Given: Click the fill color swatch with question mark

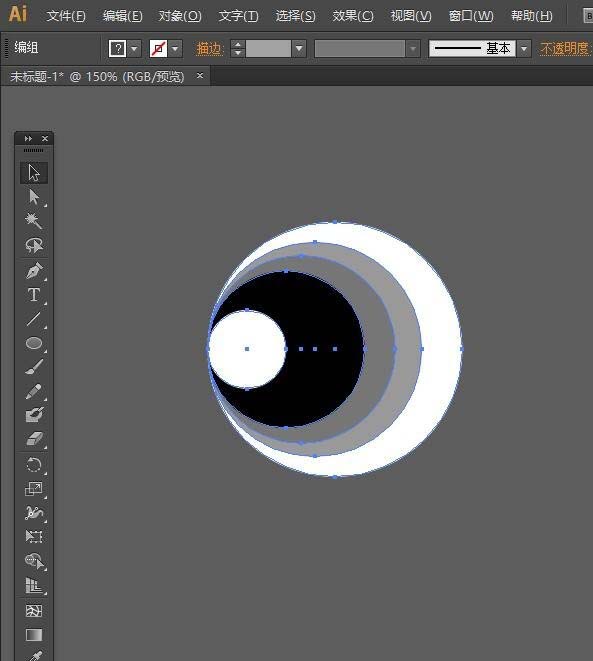Looking at the screenshot, I should pyautogui.click(x=117, y=48).
